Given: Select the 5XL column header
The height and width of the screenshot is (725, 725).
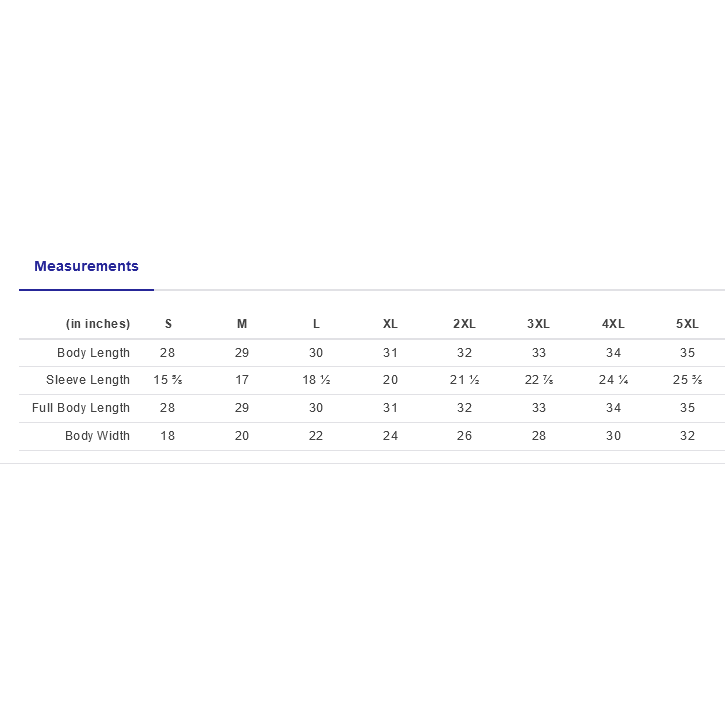Looking at the screenshot, I should click(687, 324).
